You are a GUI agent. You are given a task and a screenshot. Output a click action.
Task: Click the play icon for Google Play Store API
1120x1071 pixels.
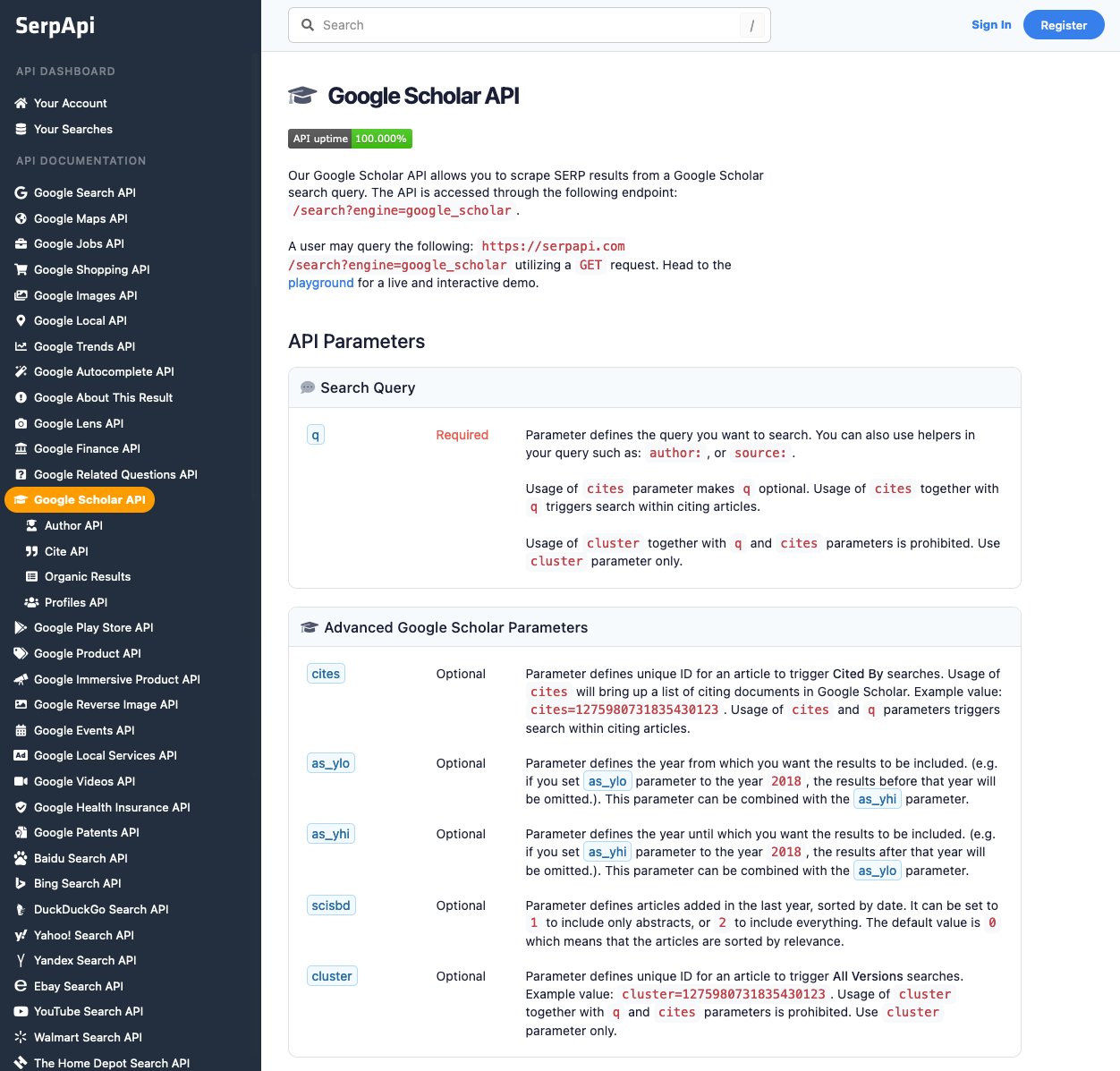pyautogui.click(x=21, y=627)
